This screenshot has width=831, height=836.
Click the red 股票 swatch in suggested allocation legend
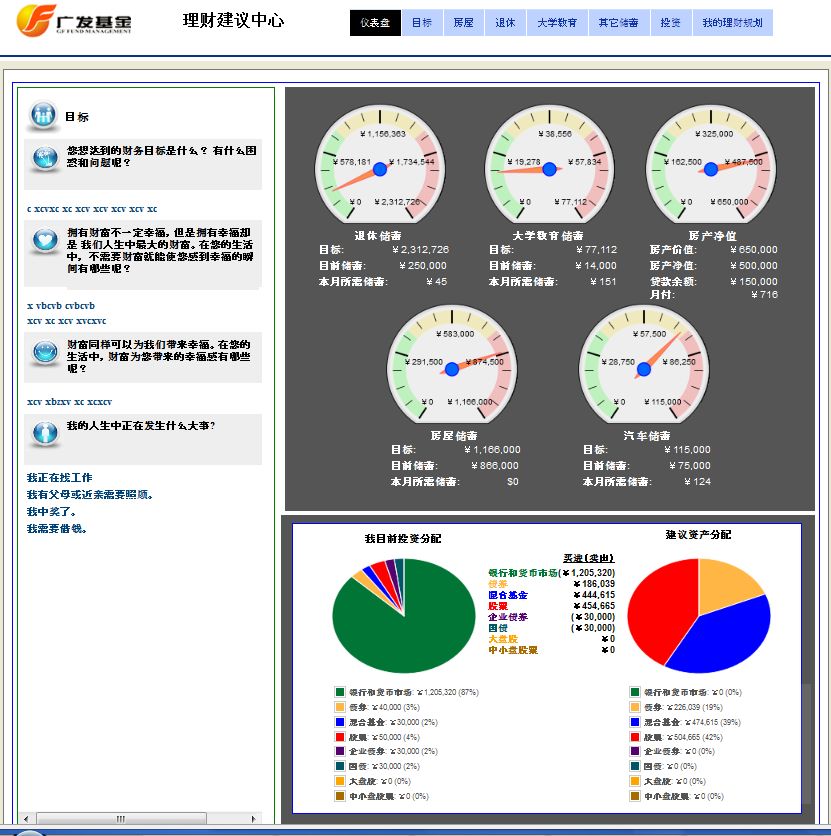coord(635,736)
